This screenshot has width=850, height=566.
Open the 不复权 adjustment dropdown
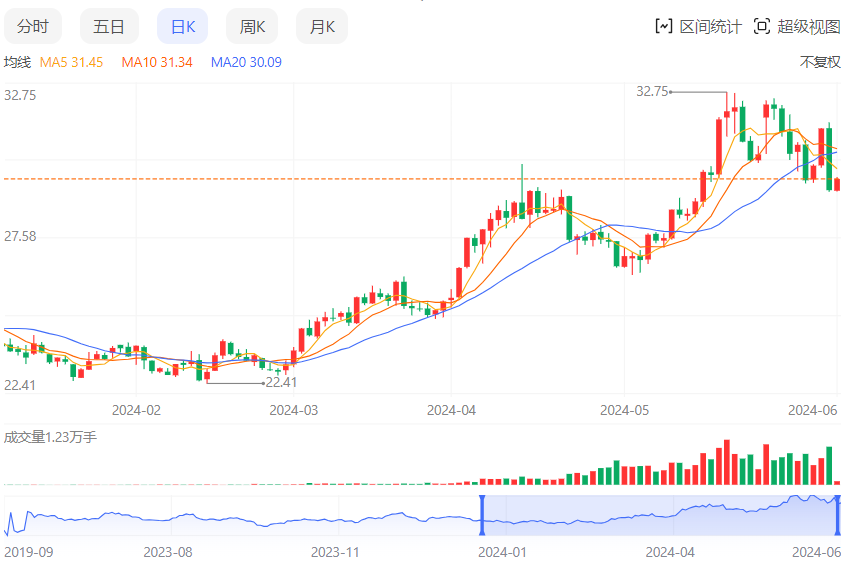[x=820, y=62]
